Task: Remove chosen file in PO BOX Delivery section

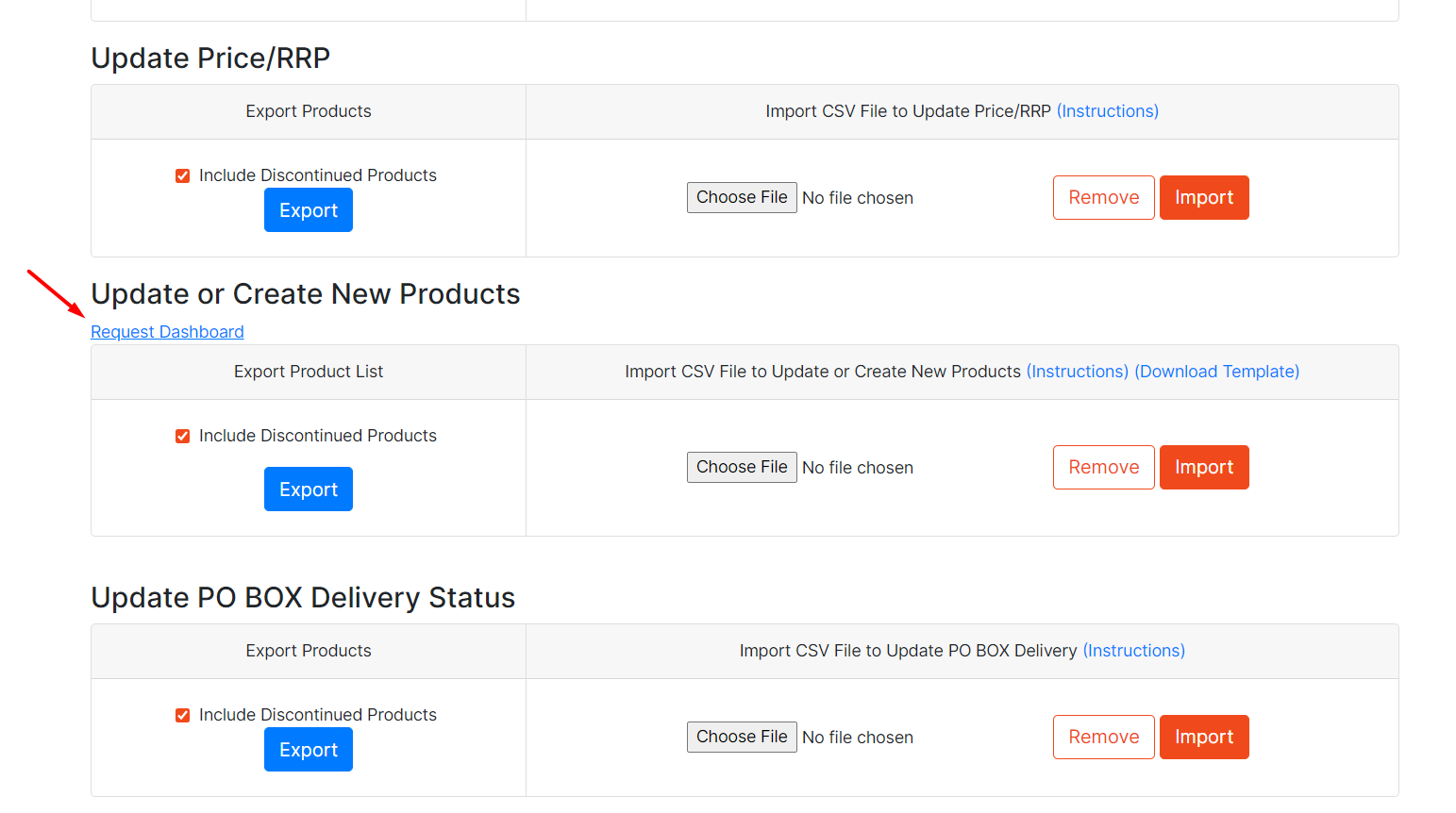Action: [x=1103, y=738]
